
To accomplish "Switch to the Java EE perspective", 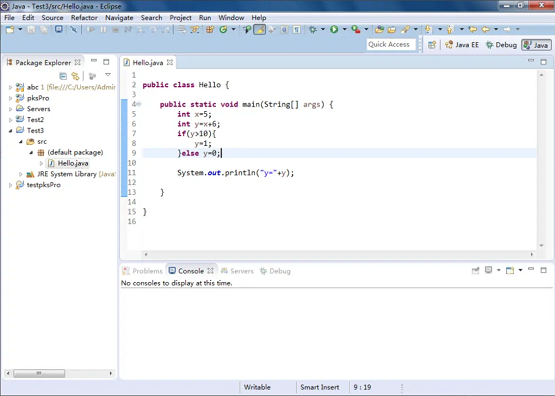I will (x=462, y=45).
